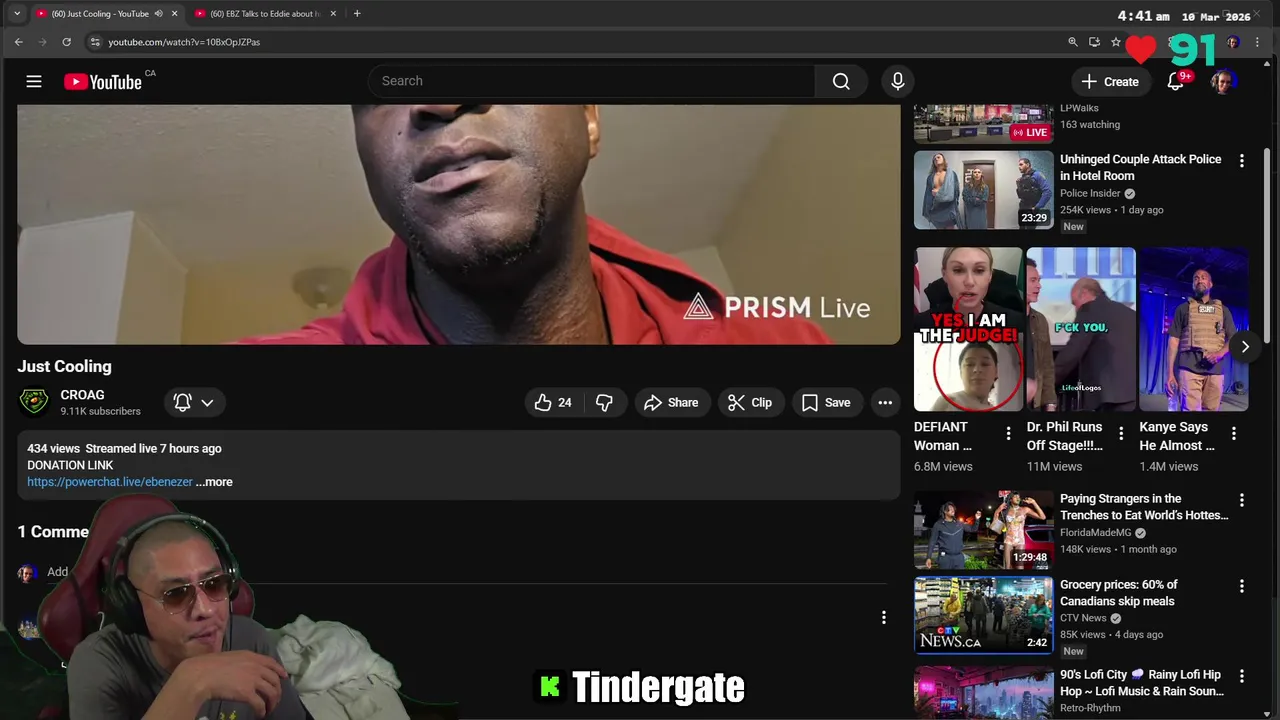Viewport: 1280px width, 720px height.
Task: Open options for Grocery prices video
Action: pyautogui.click(x=1242, y=586)
